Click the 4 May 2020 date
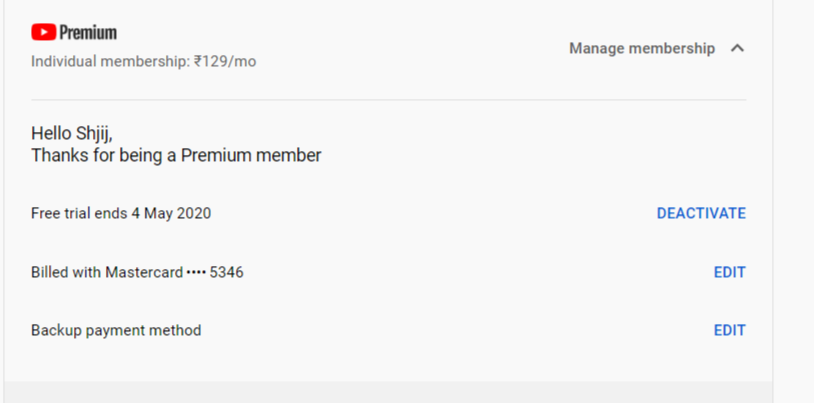This screenshot has width=814, height=403. [x=171, y=213]
